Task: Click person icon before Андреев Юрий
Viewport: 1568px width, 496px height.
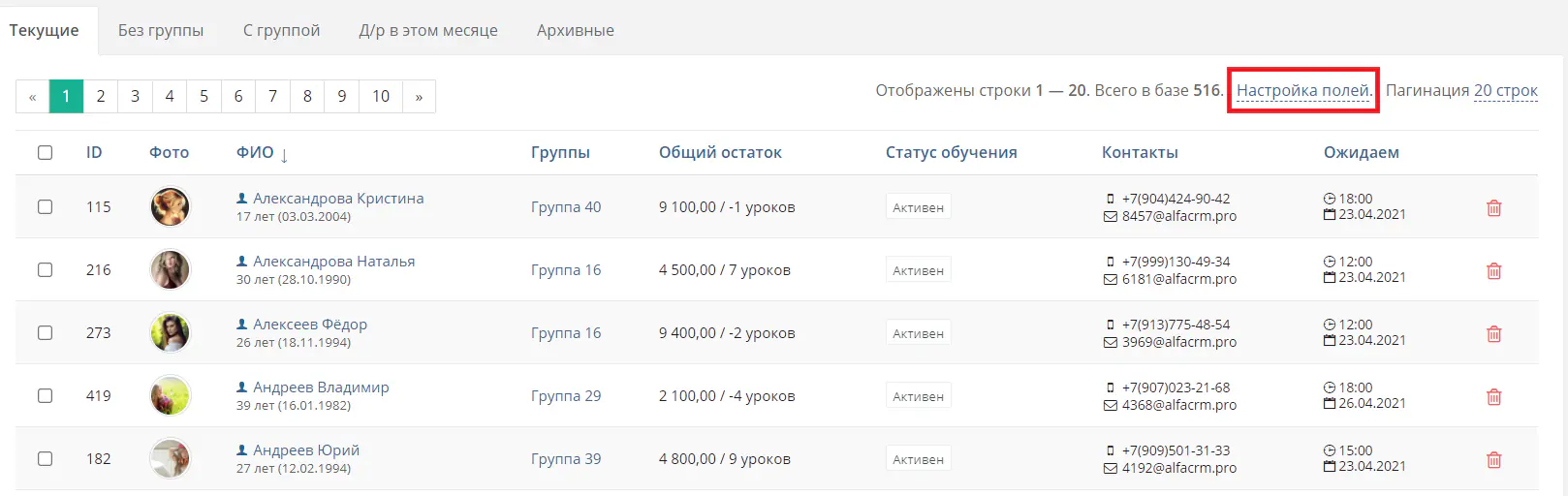Action: (x=242, y=449)
